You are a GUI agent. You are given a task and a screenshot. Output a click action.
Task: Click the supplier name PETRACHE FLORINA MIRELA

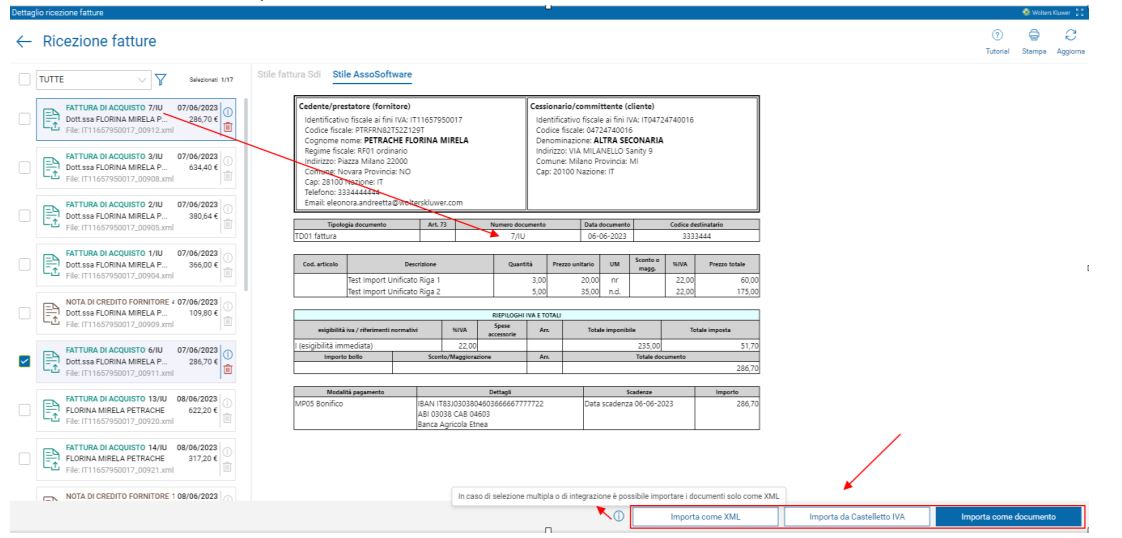pyautogui.click(x=416, y=141)
